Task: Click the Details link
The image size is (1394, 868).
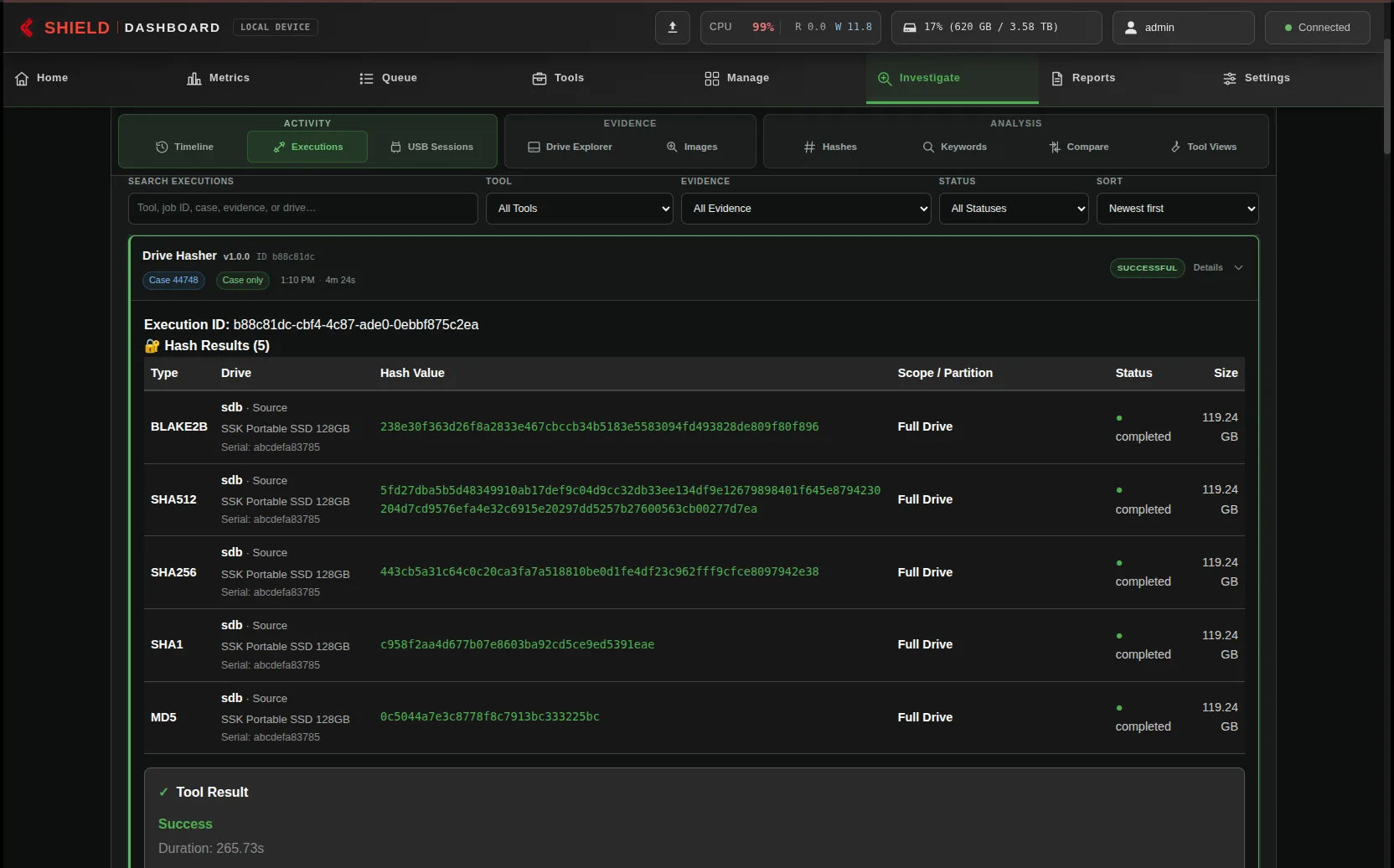Action: click(1208, 268)
